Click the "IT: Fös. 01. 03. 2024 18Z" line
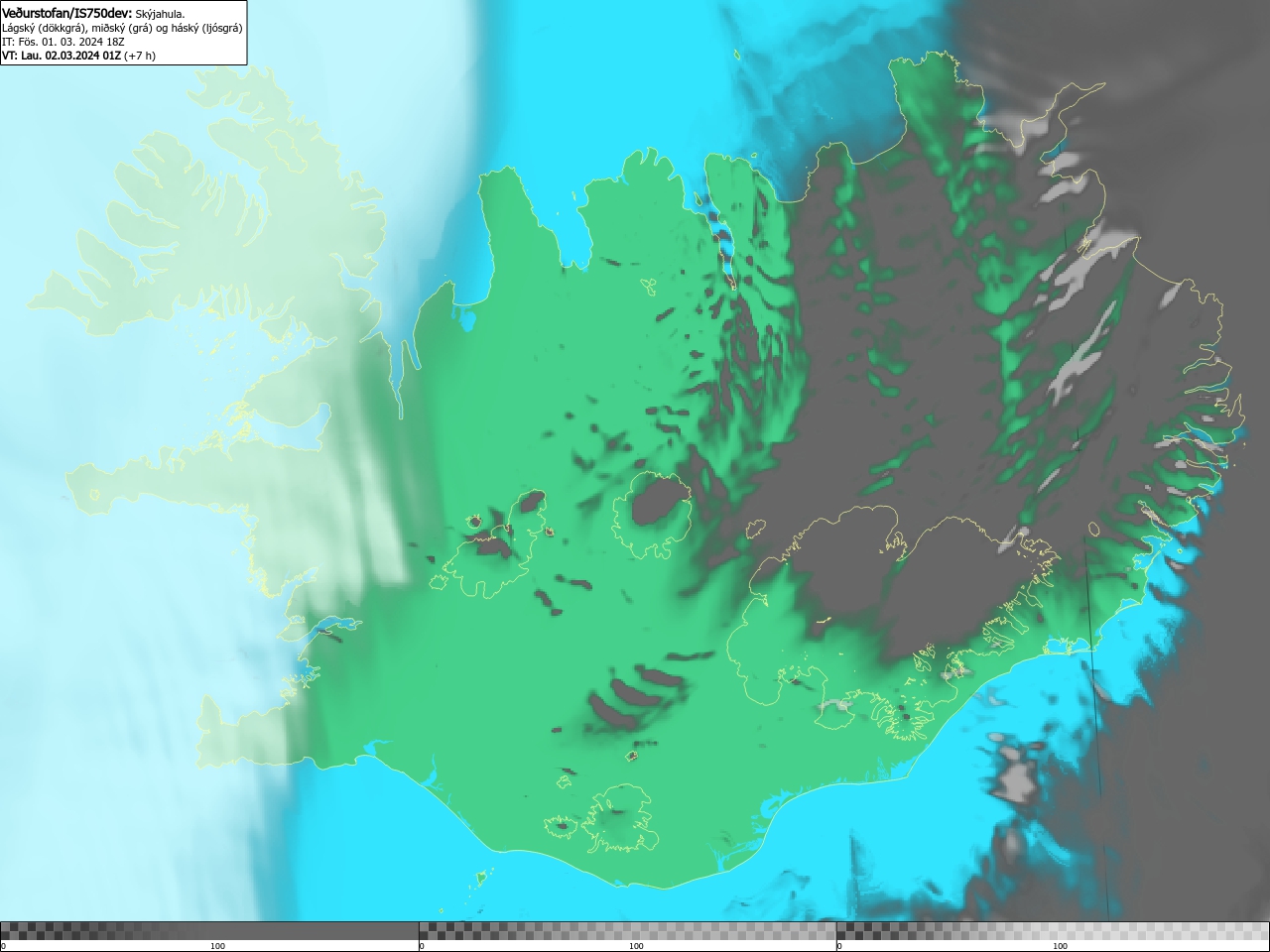The width and height of the screenshot is (1270, 952). (63, 42)
